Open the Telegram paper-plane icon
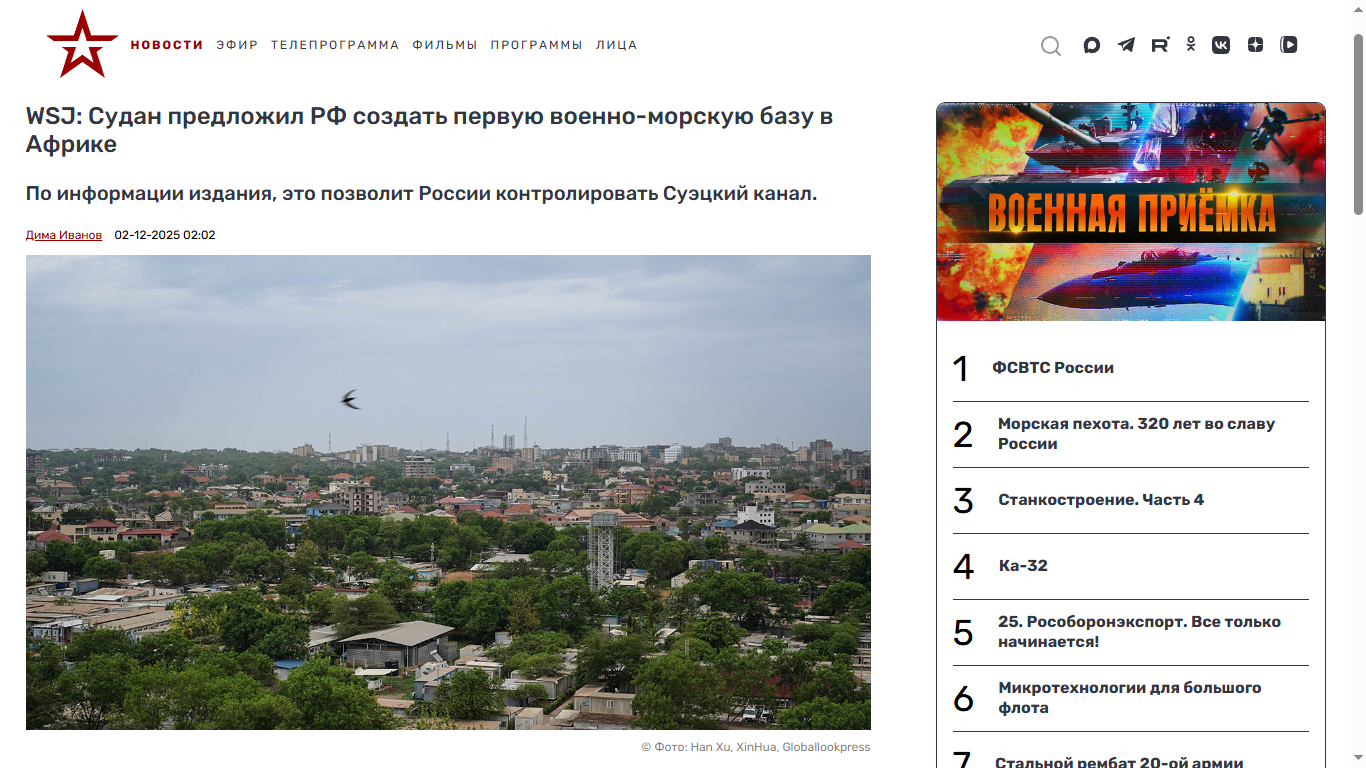The height and width of the screenshot is (768, 1366). (1126, 45)
